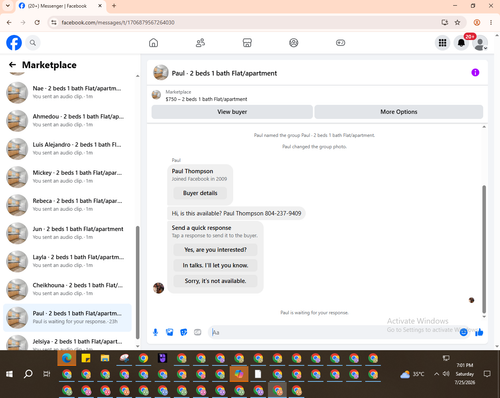Close the Messenger | Facebook tab
500x398 pixels.
100,6
